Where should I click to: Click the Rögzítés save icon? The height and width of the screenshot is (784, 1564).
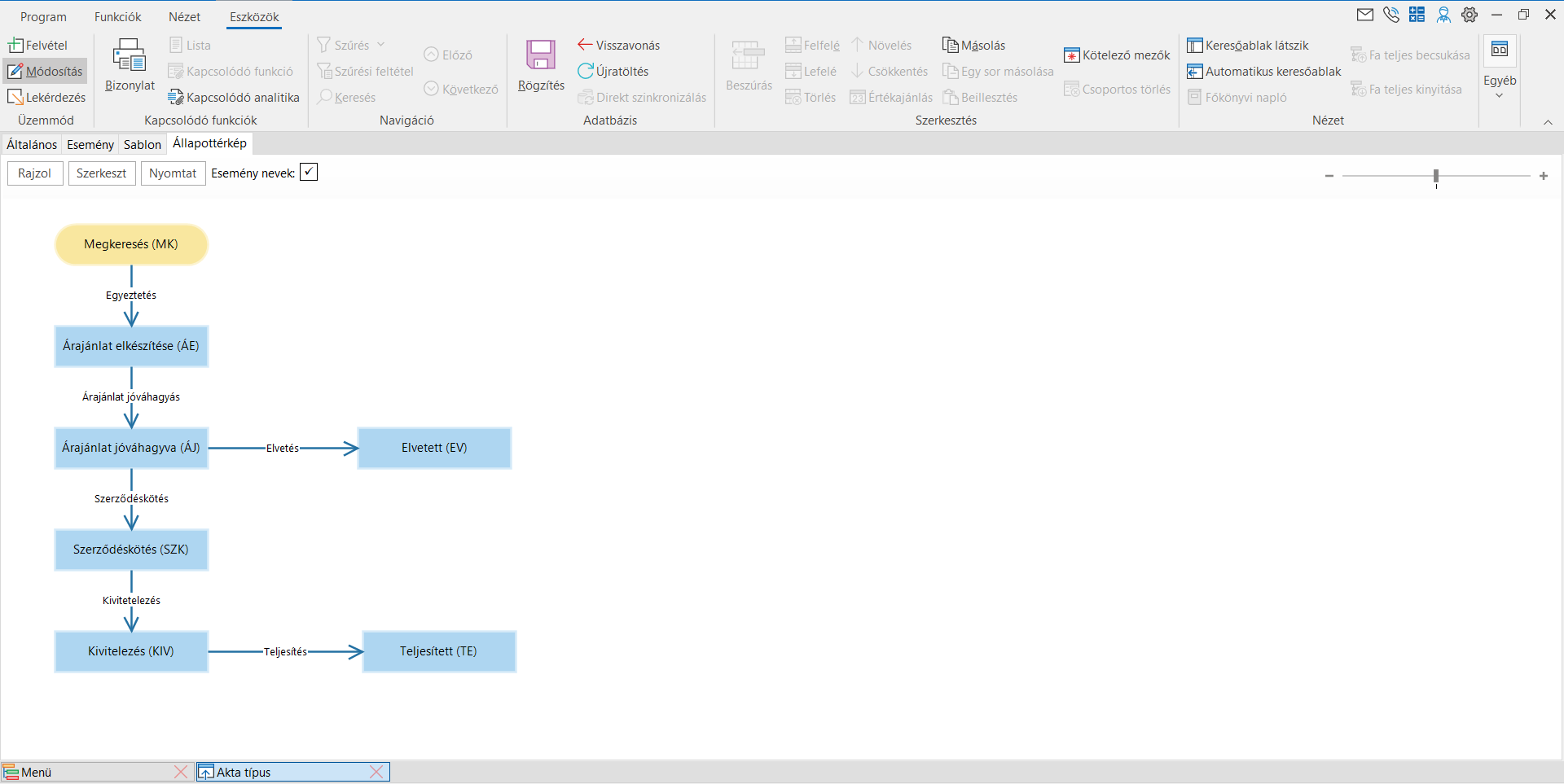point(540,55)
